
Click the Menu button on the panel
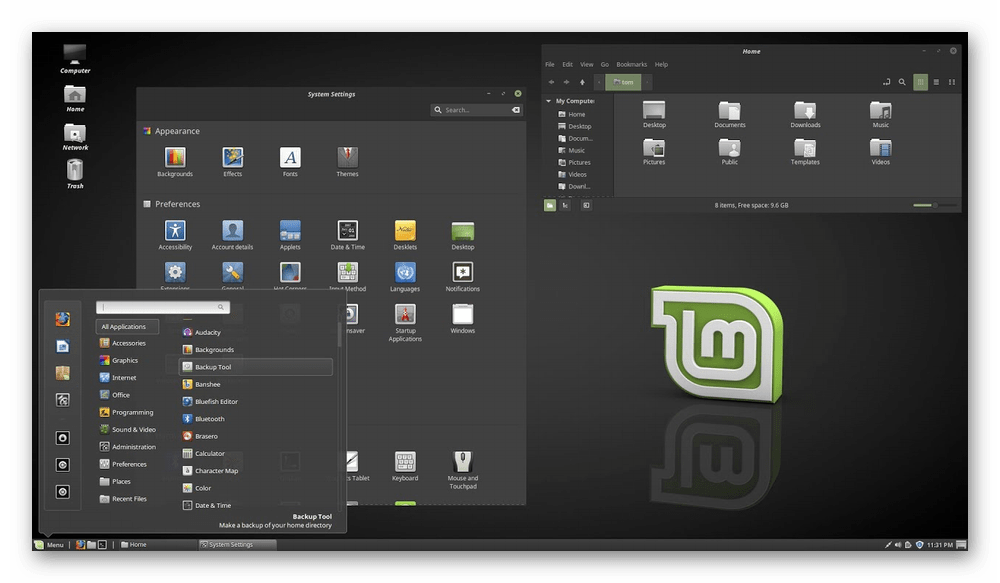point(50,545)
